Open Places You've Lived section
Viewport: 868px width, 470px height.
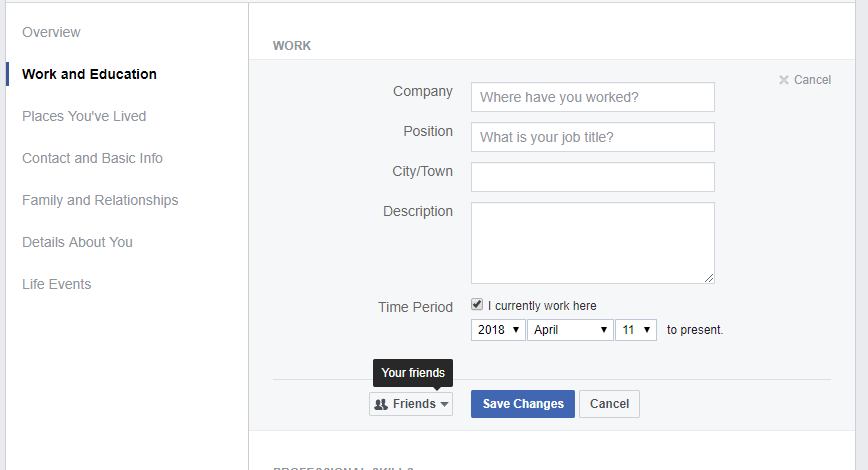click(84, 116)
